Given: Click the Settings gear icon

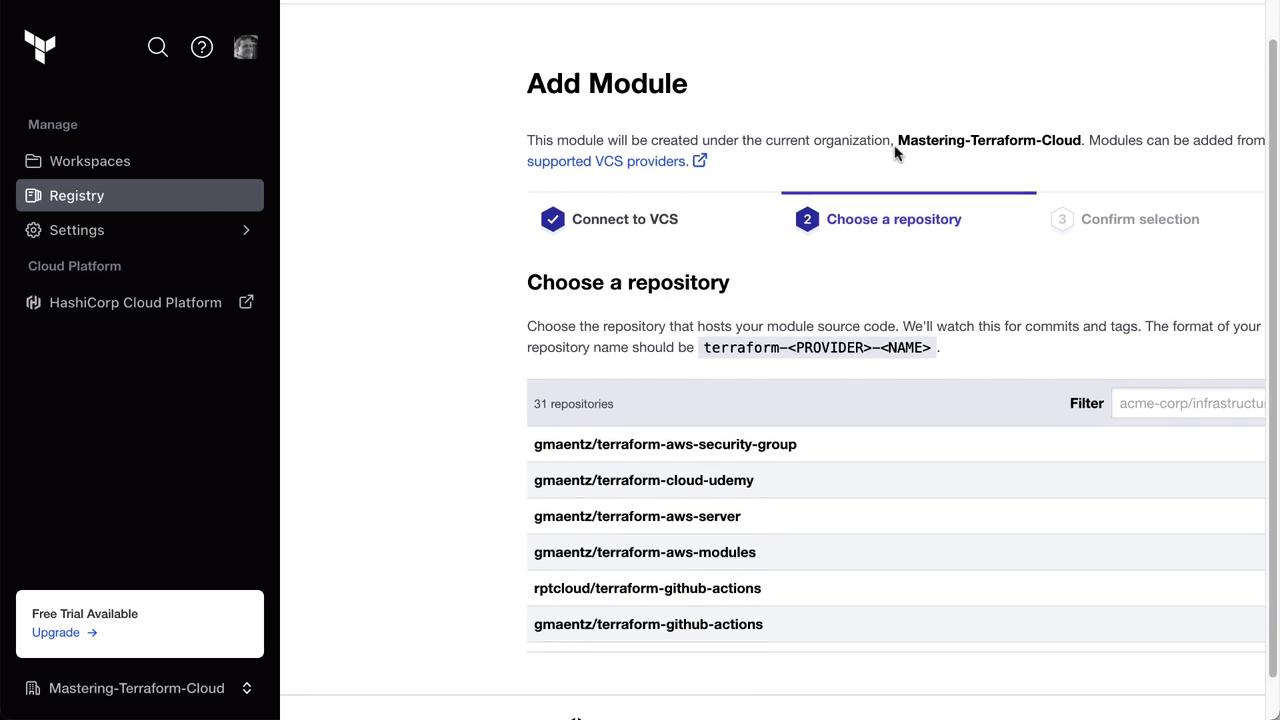Looking at the screenshot, I should 34,230.
